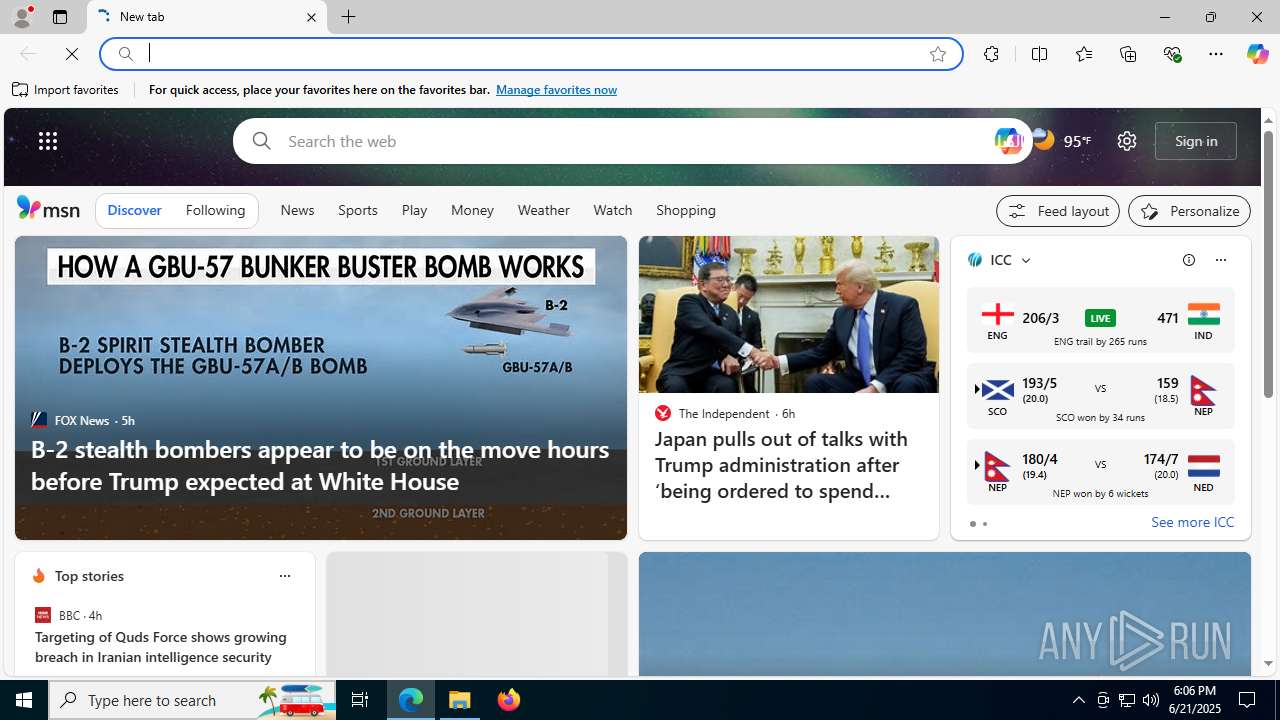The height and width of the screenshot is (720, 1280).
Task: Open the browser profile icon
Action: (22, 17)
